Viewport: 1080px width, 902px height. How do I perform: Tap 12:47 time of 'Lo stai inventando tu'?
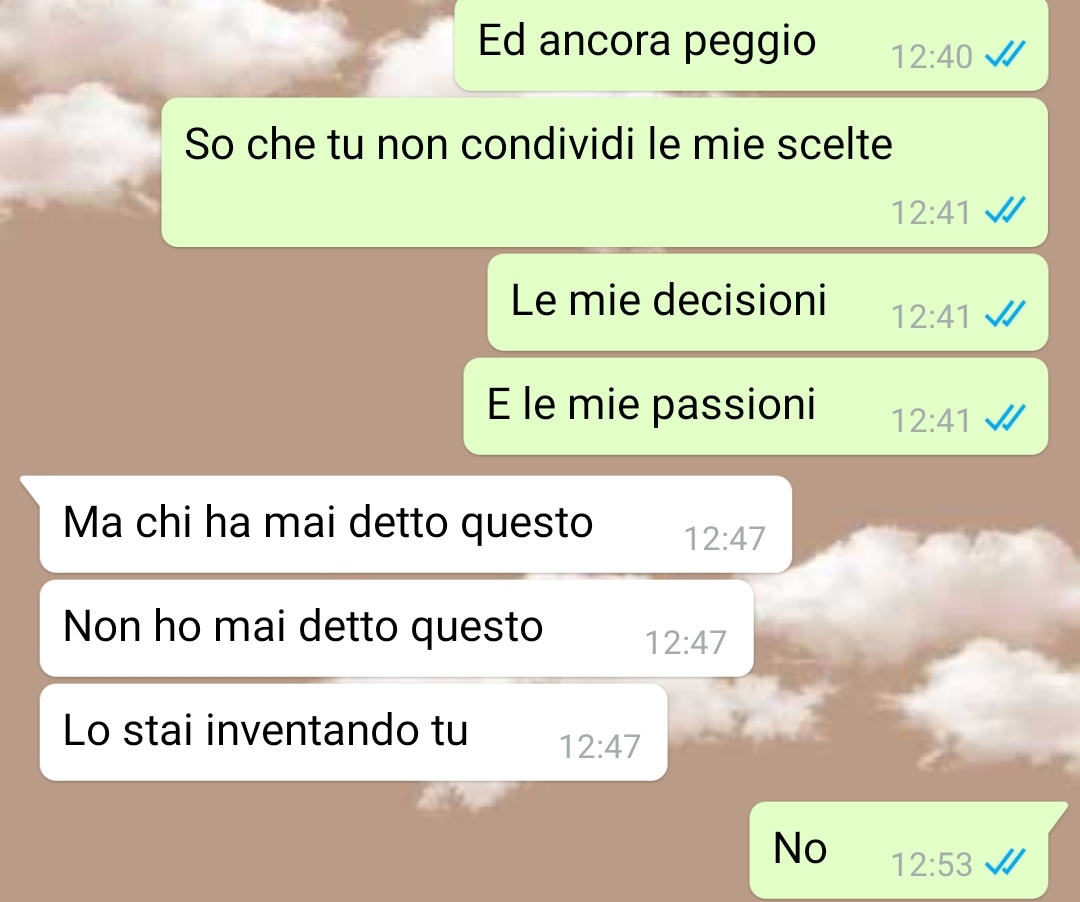pyautogui.click(x=600, y=746)
